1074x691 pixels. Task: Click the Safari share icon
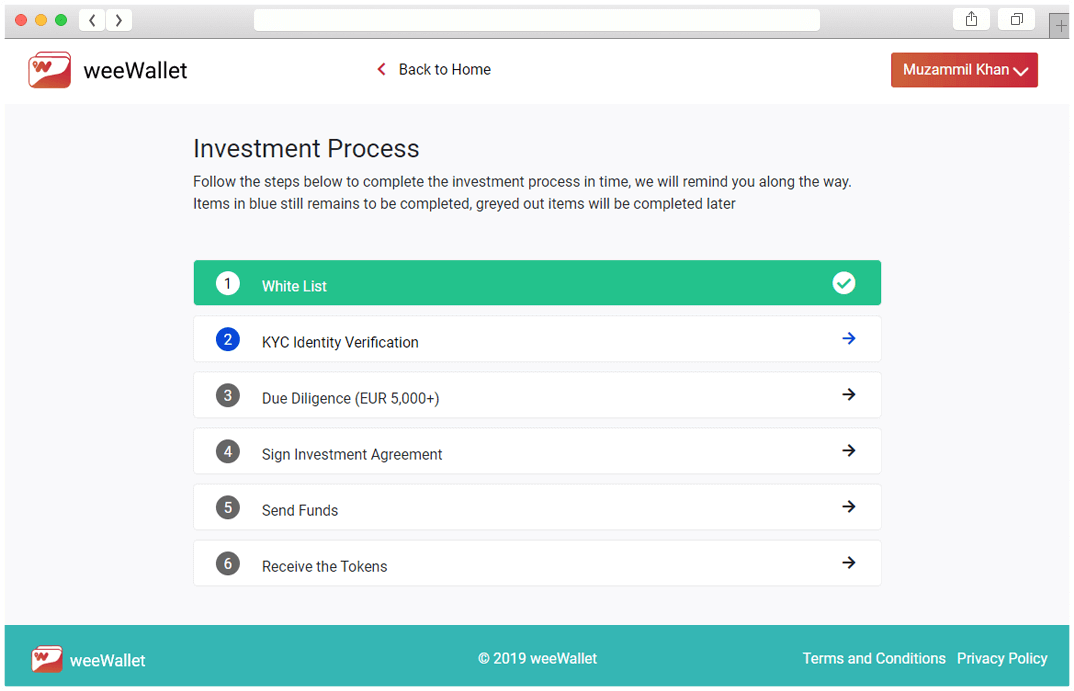tap(970, 20)
